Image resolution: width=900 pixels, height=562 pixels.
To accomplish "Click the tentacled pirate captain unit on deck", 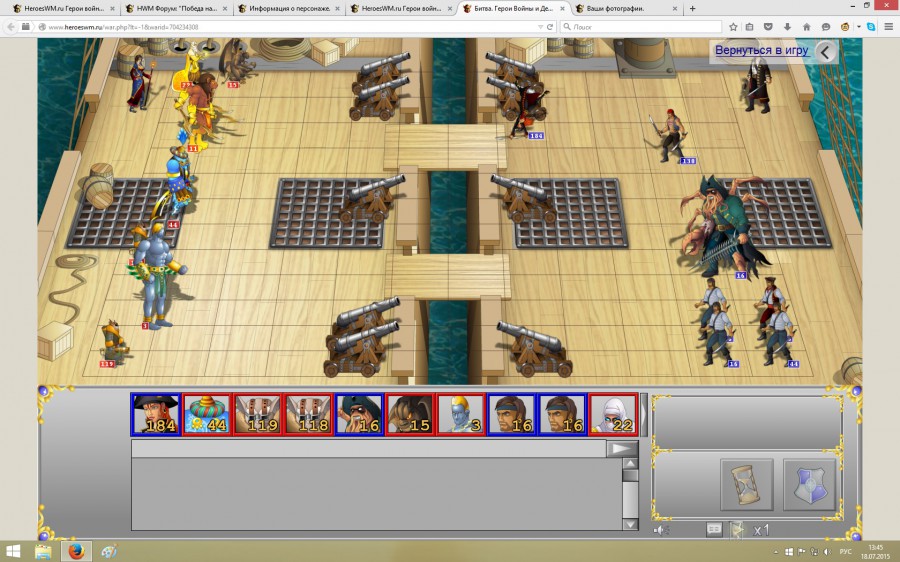I will [x=722, y=227].
